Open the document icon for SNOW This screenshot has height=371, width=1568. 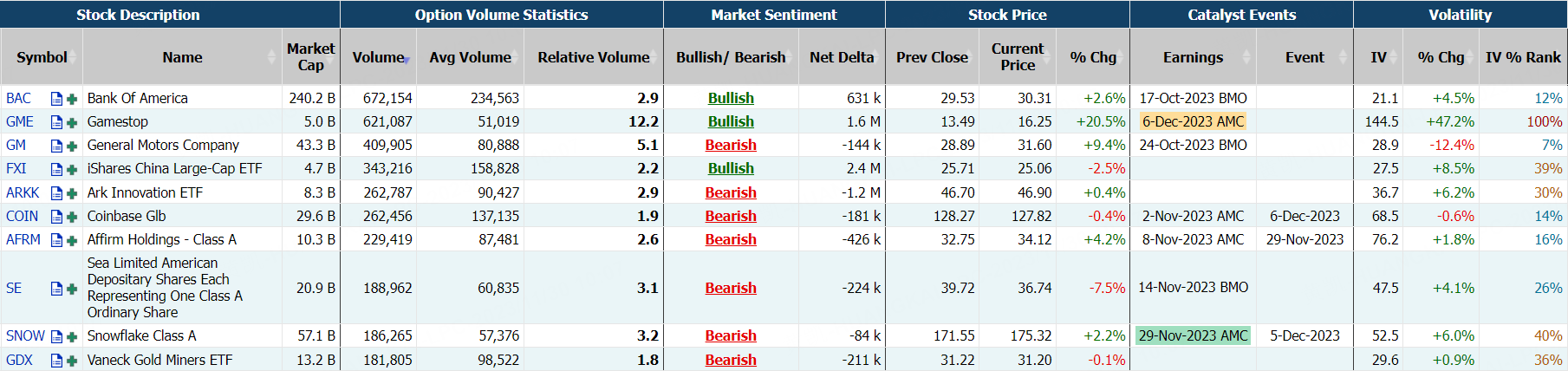[x=56, y=336]
